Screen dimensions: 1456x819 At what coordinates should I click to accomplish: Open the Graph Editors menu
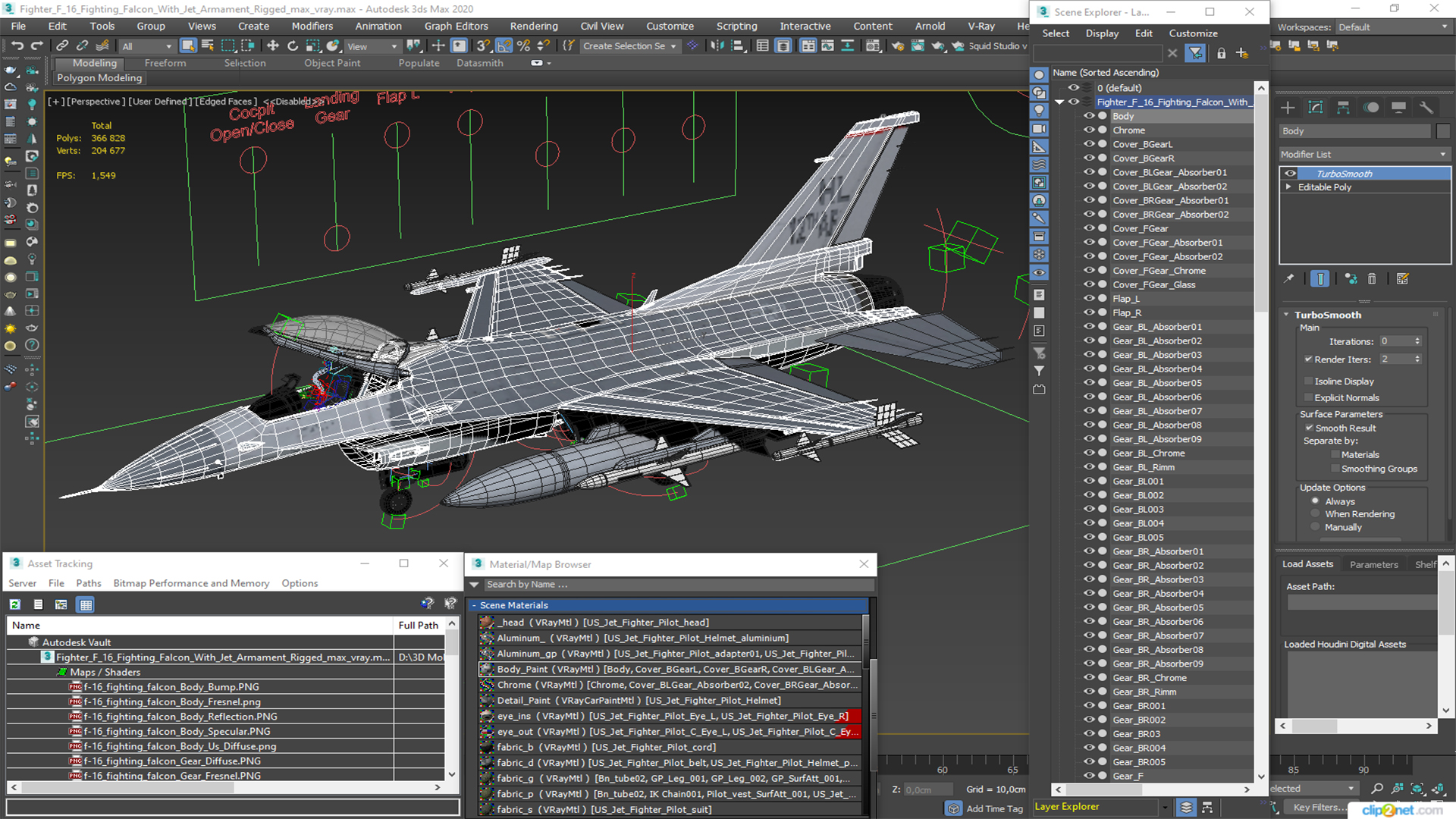pyautogui.click(x=456, y=26)
